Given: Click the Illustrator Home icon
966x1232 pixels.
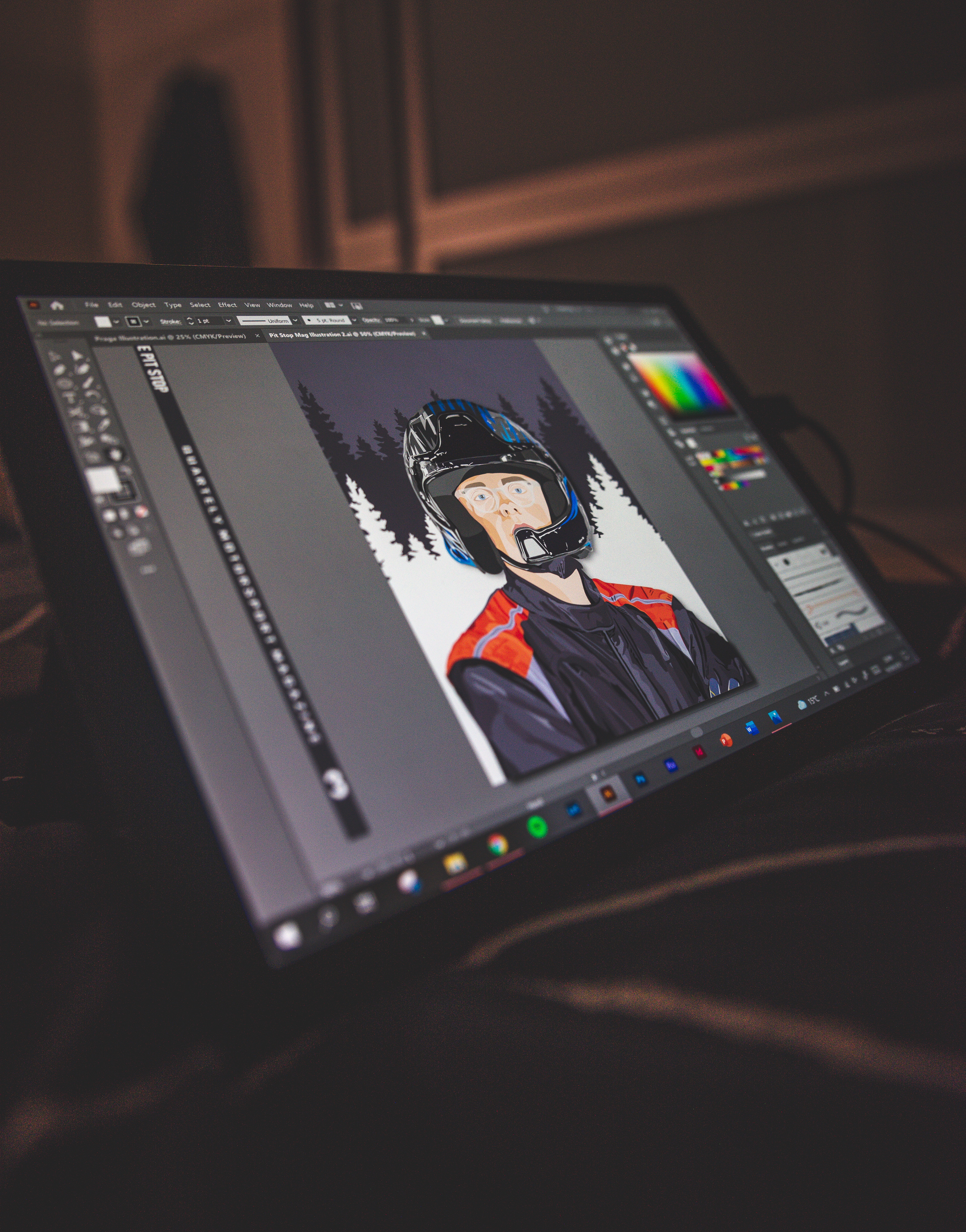Looking at the screenshot, I should (57, 306).
